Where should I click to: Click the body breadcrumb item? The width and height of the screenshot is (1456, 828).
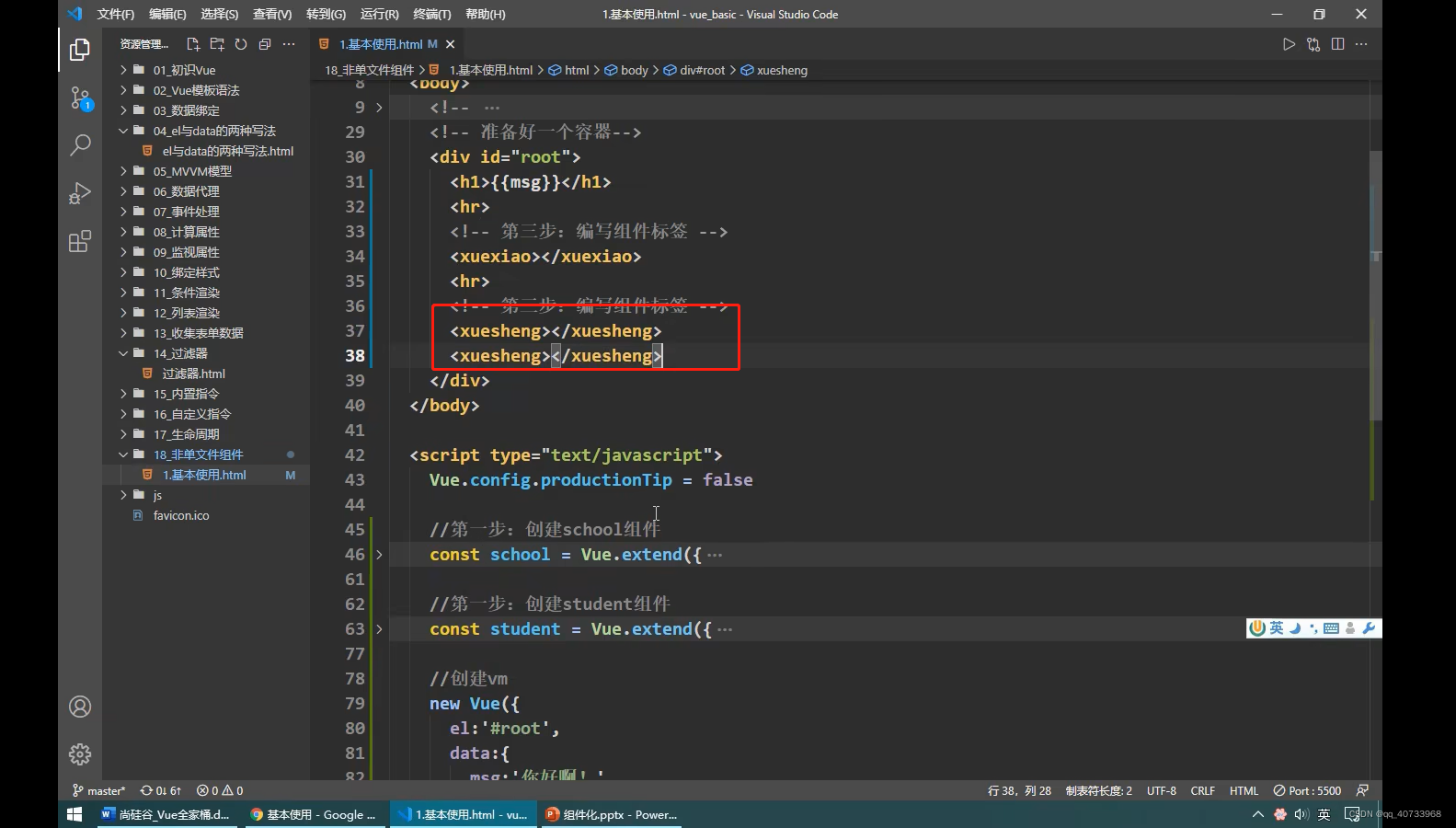(626, 70)
